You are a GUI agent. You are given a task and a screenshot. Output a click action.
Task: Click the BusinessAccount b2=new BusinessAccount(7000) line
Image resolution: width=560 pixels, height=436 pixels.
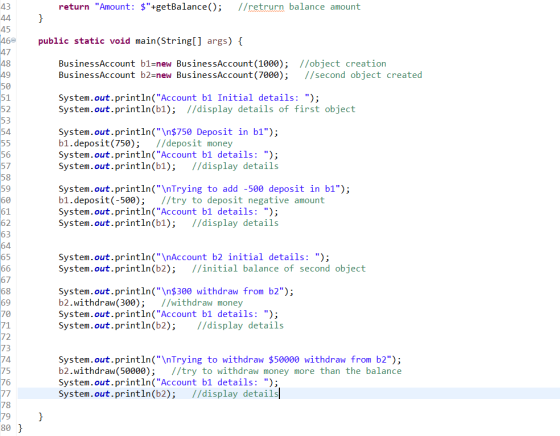pos(174,75)
